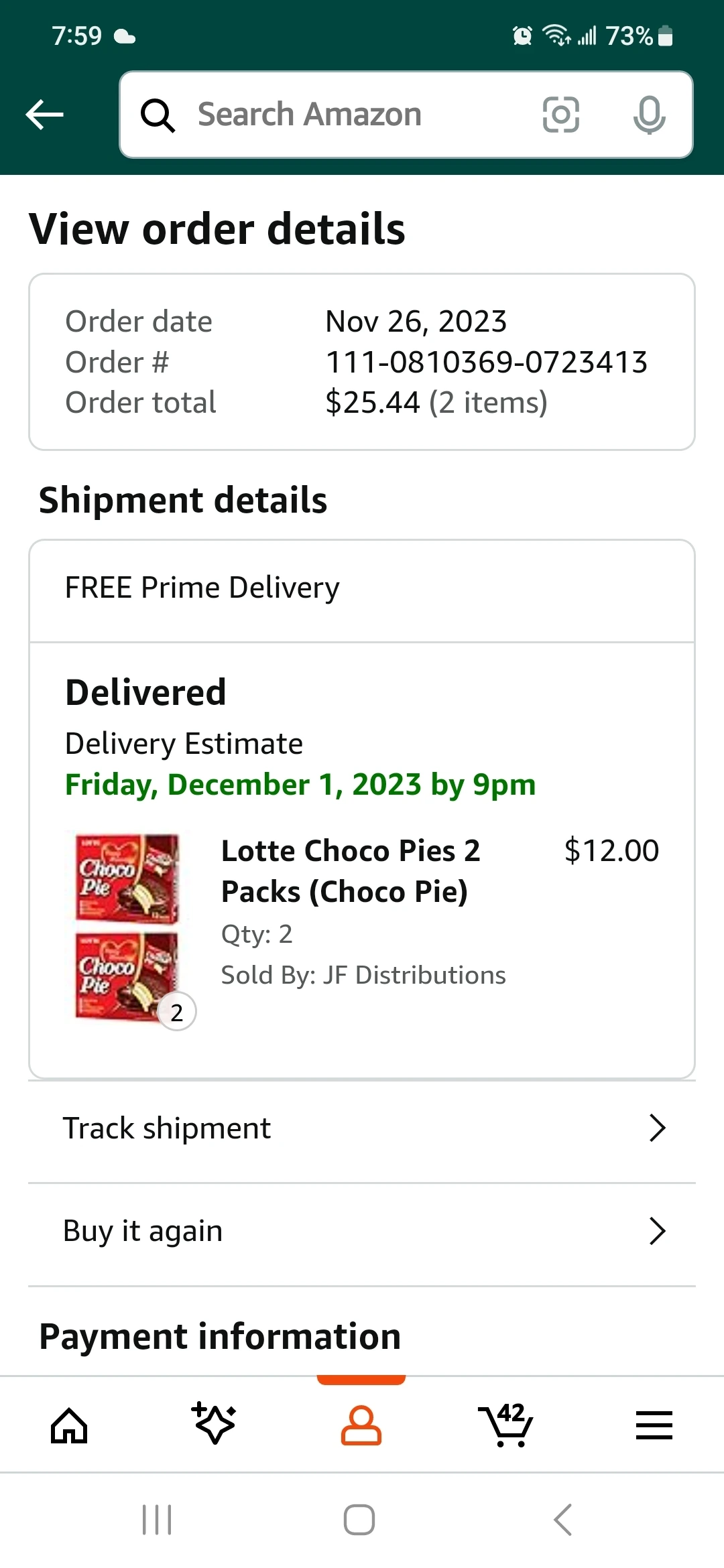The height and width of the screenshot is (1568, 724).
Task: Open the profile account tab
Action: pos(361,1425)
